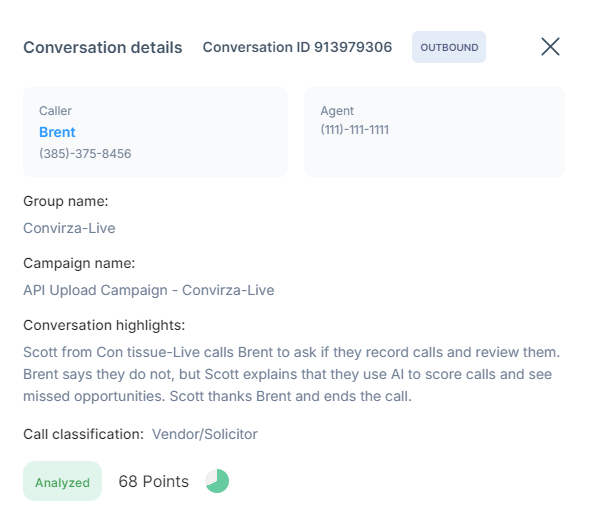
Task: Select Conversation ID 913979306 text
Action: coord(297,47)
